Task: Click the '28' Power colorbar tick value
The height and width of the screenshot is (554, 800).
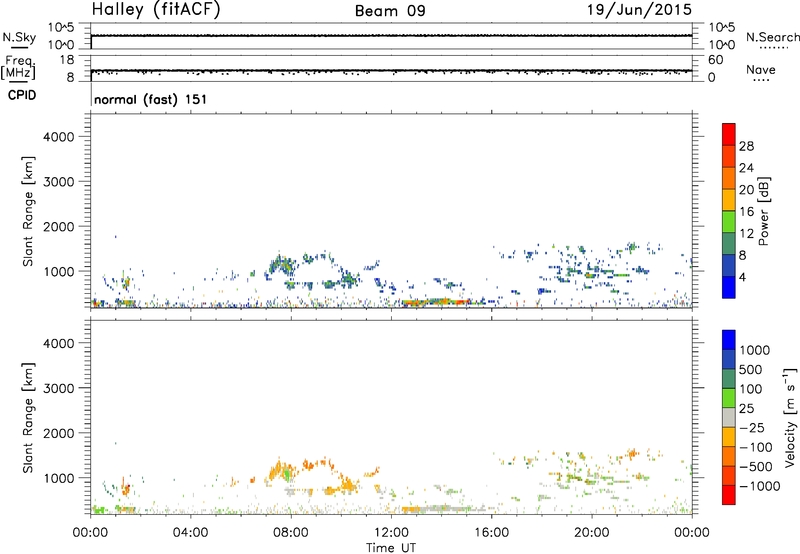Action: click(x=746, y=146)
